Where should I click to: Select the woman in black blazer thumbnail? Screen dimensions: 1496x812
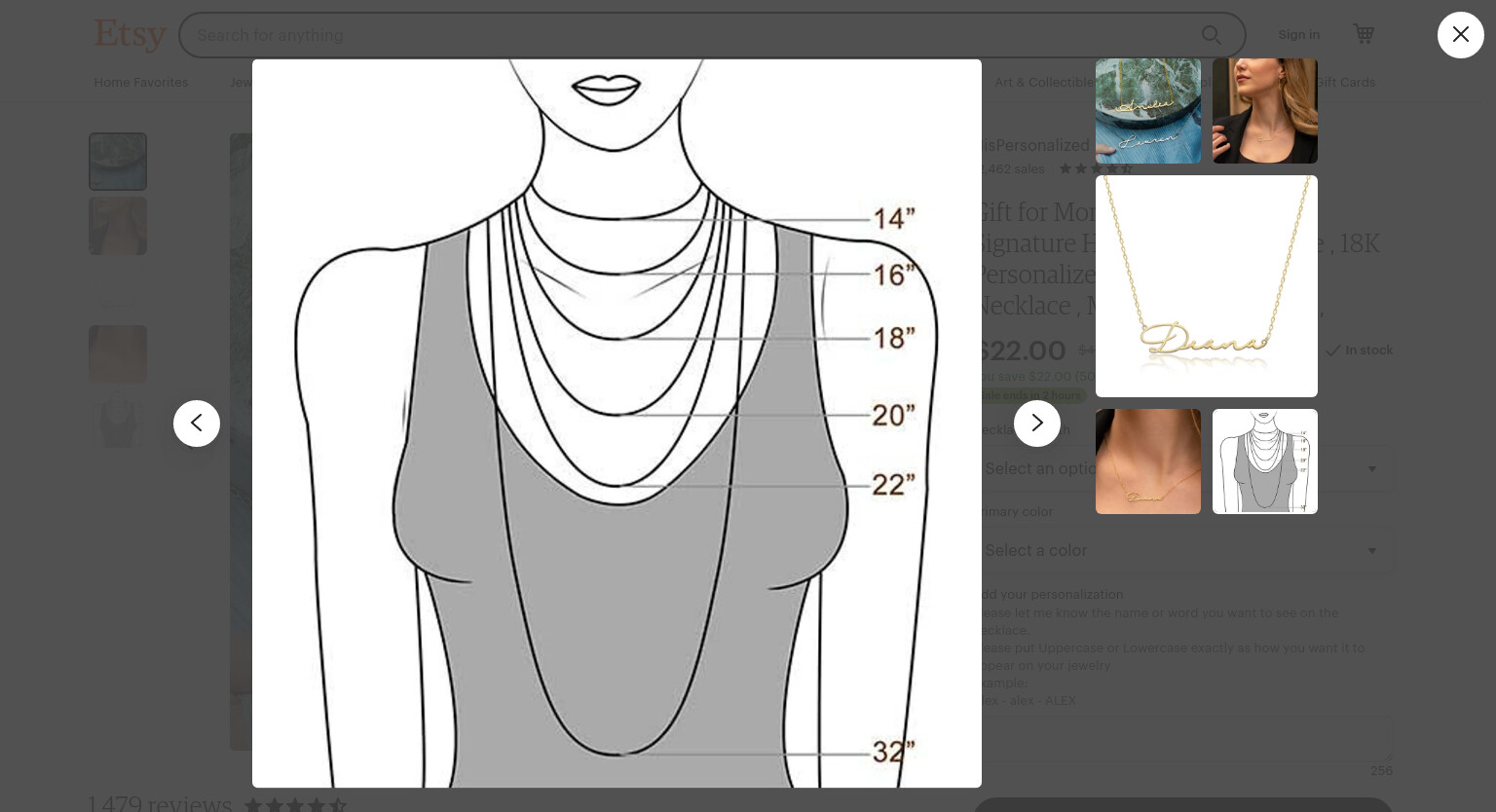(x=1265, y=110)
